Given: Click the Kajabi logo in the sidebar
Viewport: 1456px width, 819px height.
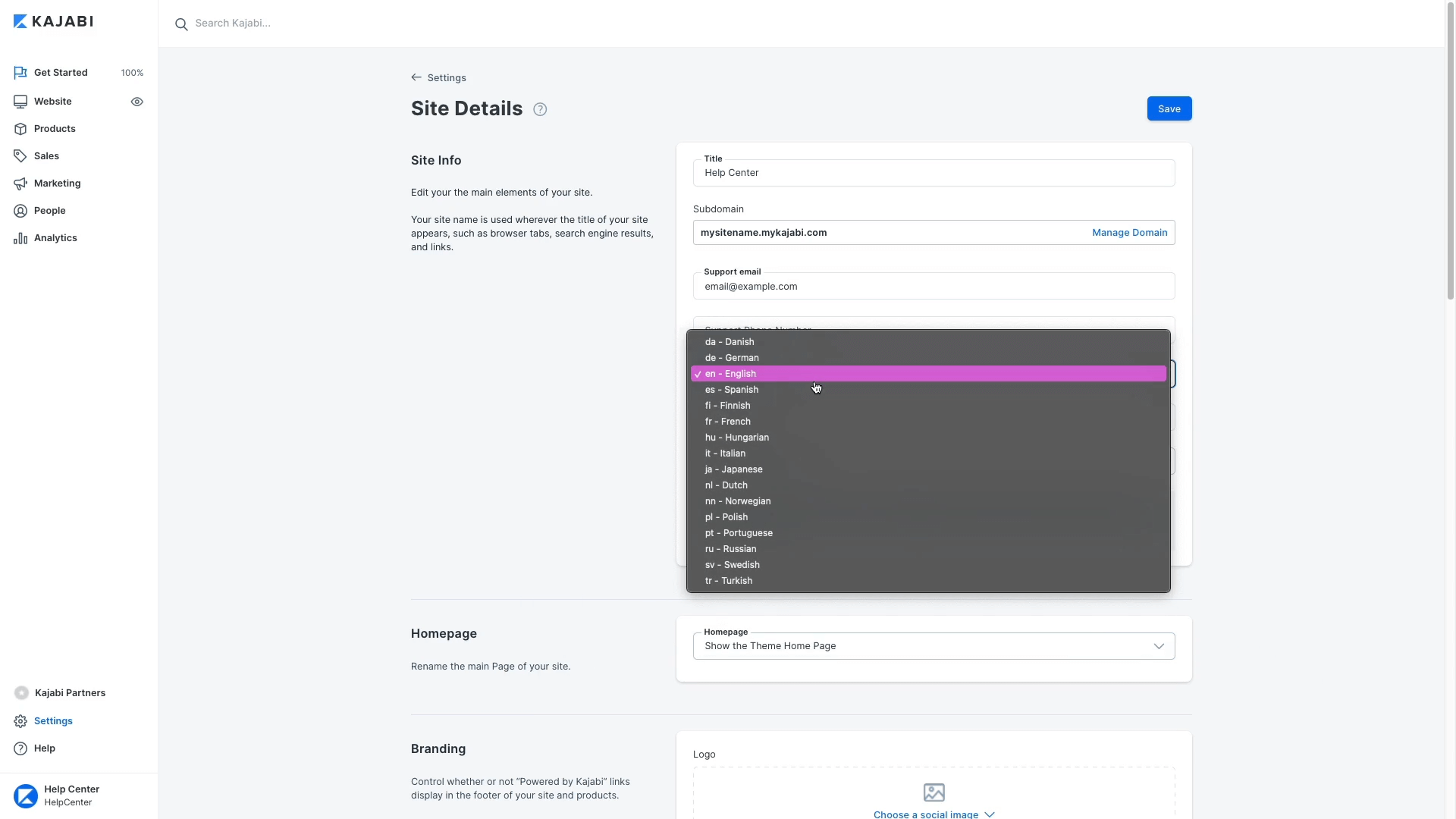Looking at the screenshot, I should [53, 21].
